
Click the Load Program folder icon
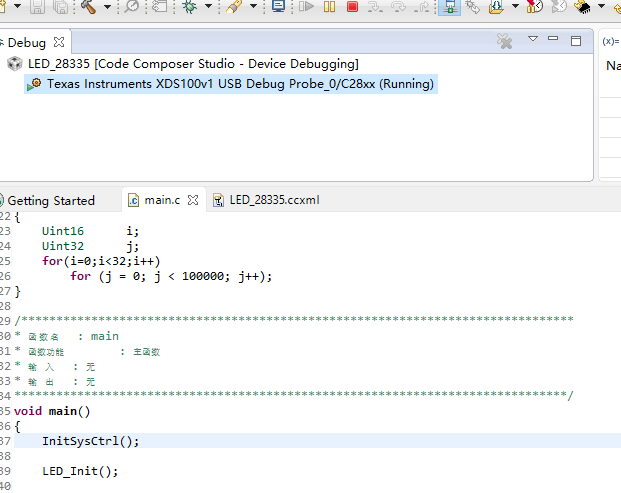coord(496,6)
